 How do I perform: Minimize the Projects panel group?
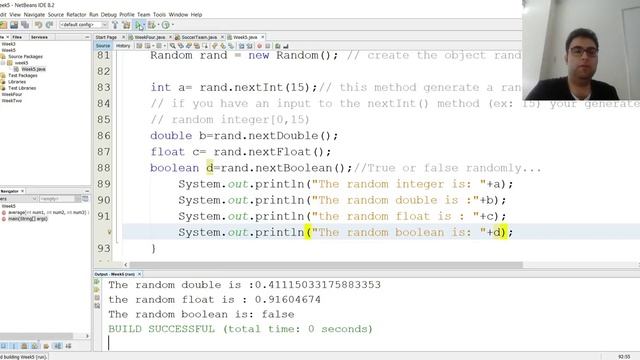87,37
